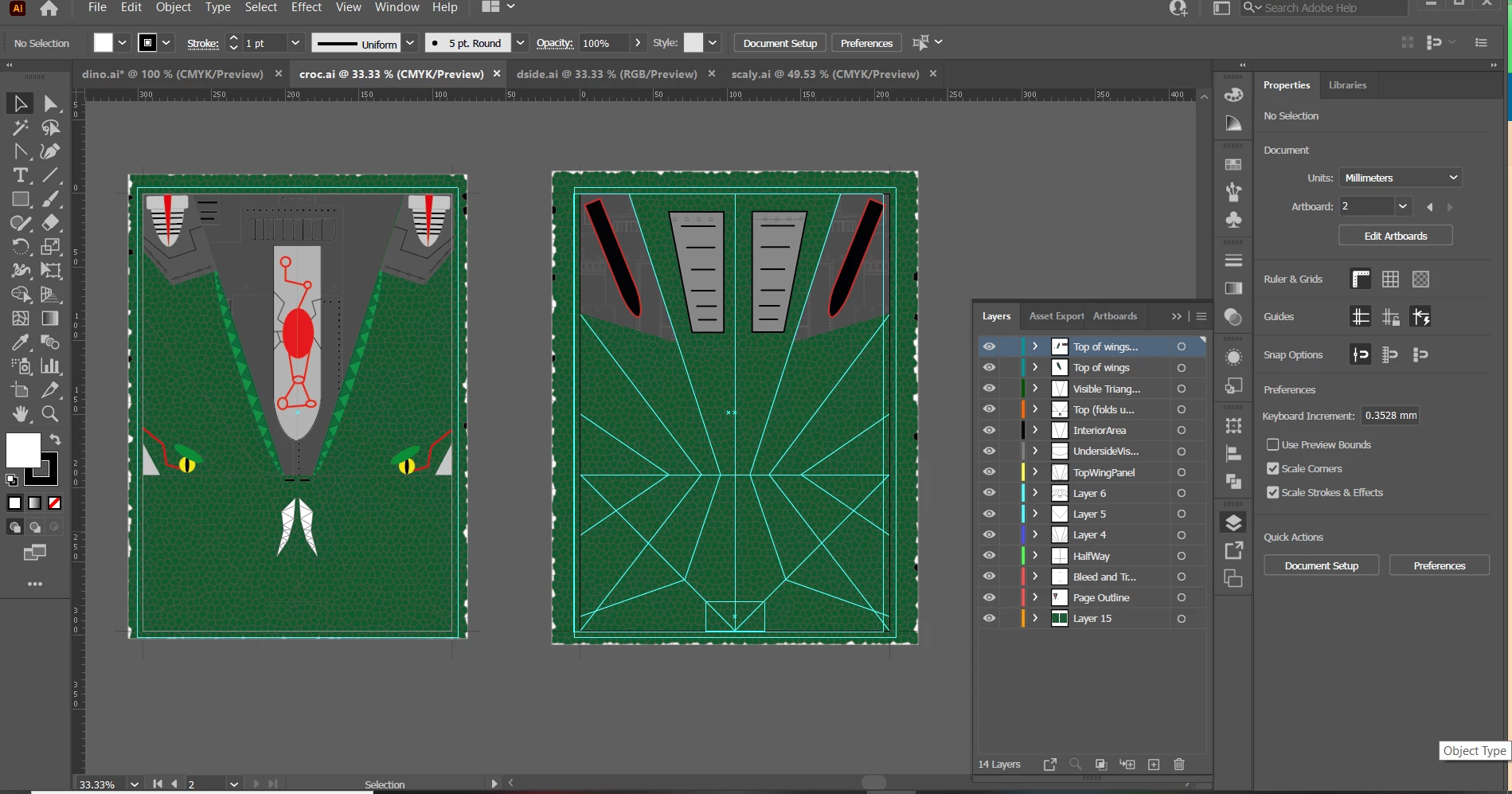
Task: Open the Units dropdown
Action: pos(1401,178)
